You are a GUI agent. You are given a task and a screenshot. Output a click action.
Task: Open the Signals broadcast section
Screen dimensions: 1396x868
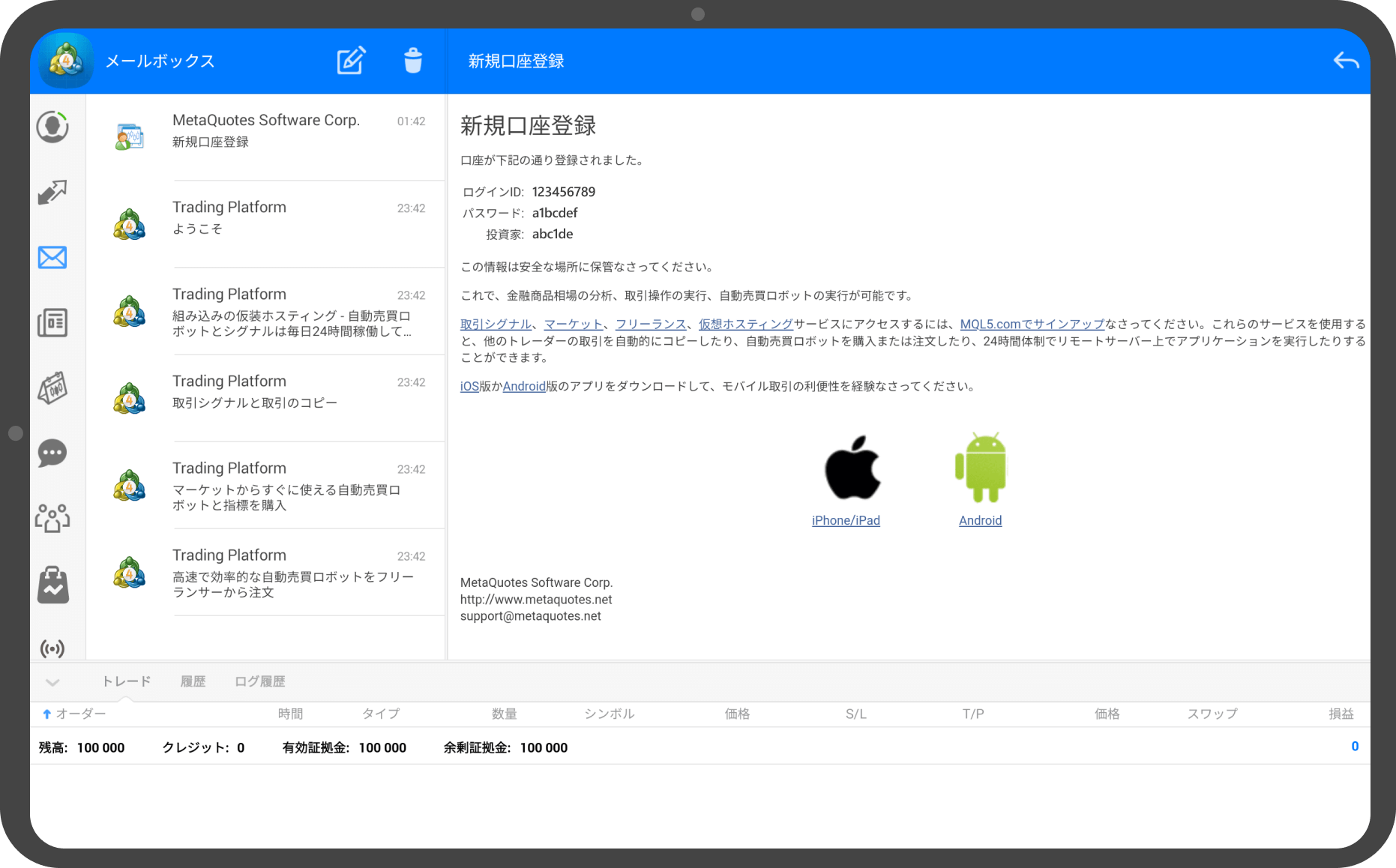click(x=52, y=648)
